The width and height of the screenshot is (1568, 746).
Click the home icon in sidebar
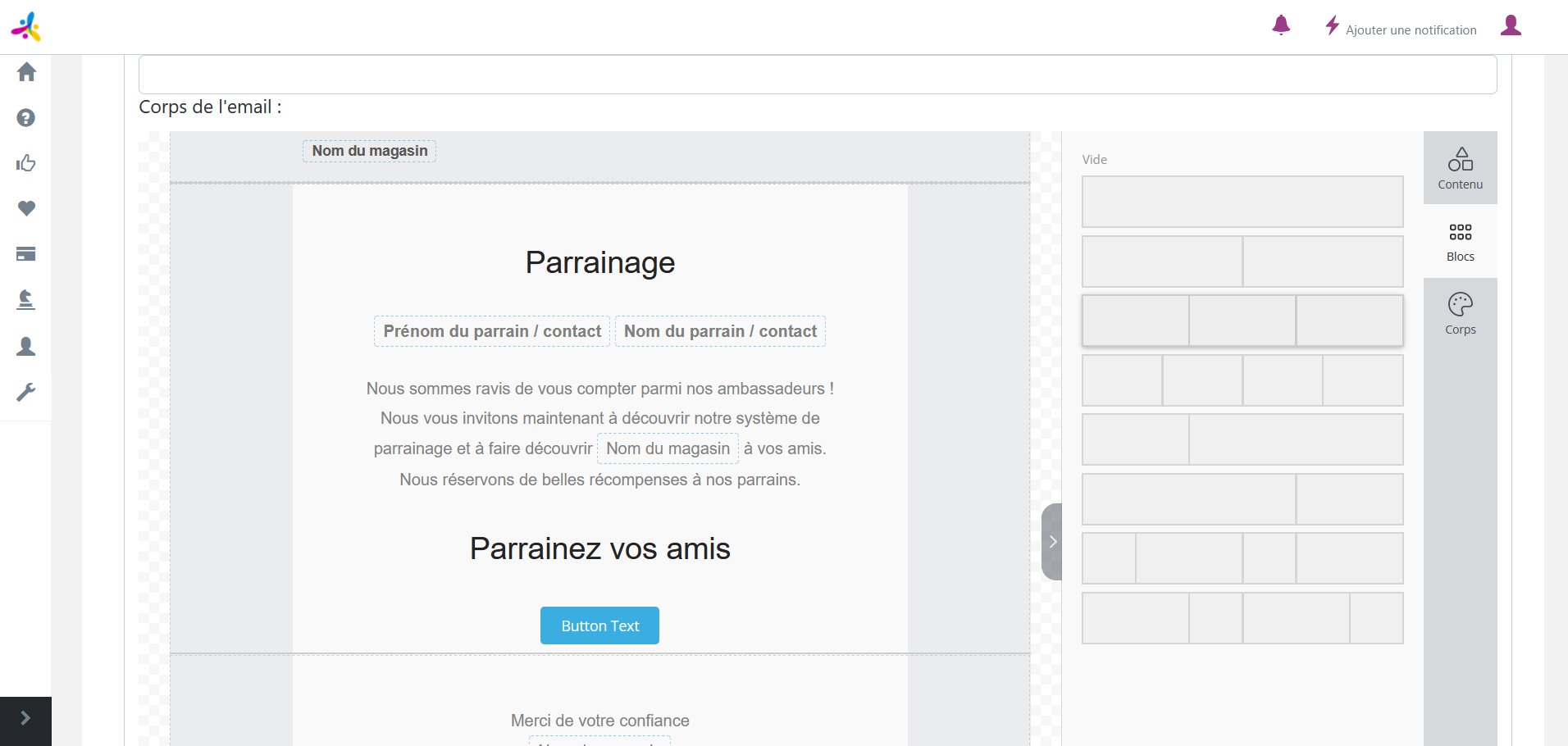click(26, 72)
